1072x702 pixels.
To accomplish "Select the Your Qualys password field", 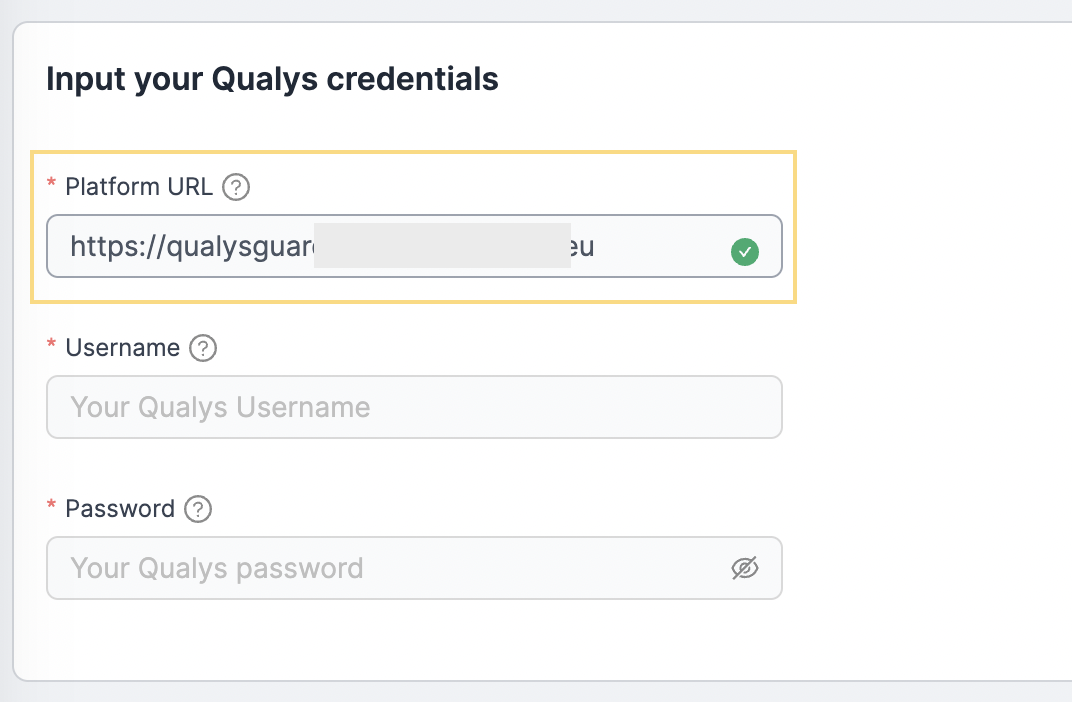I will (x=414, y=568).
